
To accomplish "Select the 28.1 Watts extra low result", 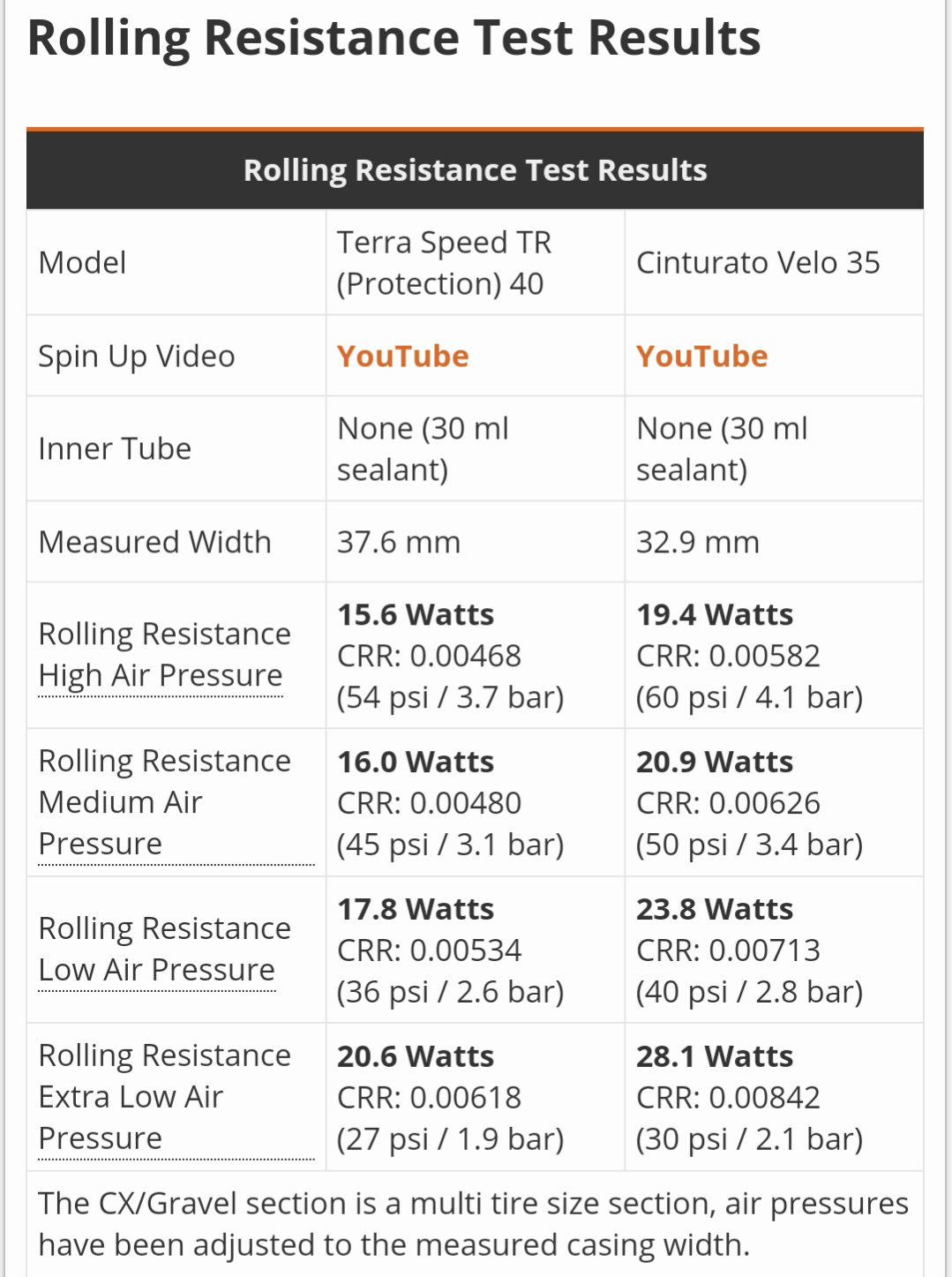I will pyautogui.click(x=715, y=1056).
